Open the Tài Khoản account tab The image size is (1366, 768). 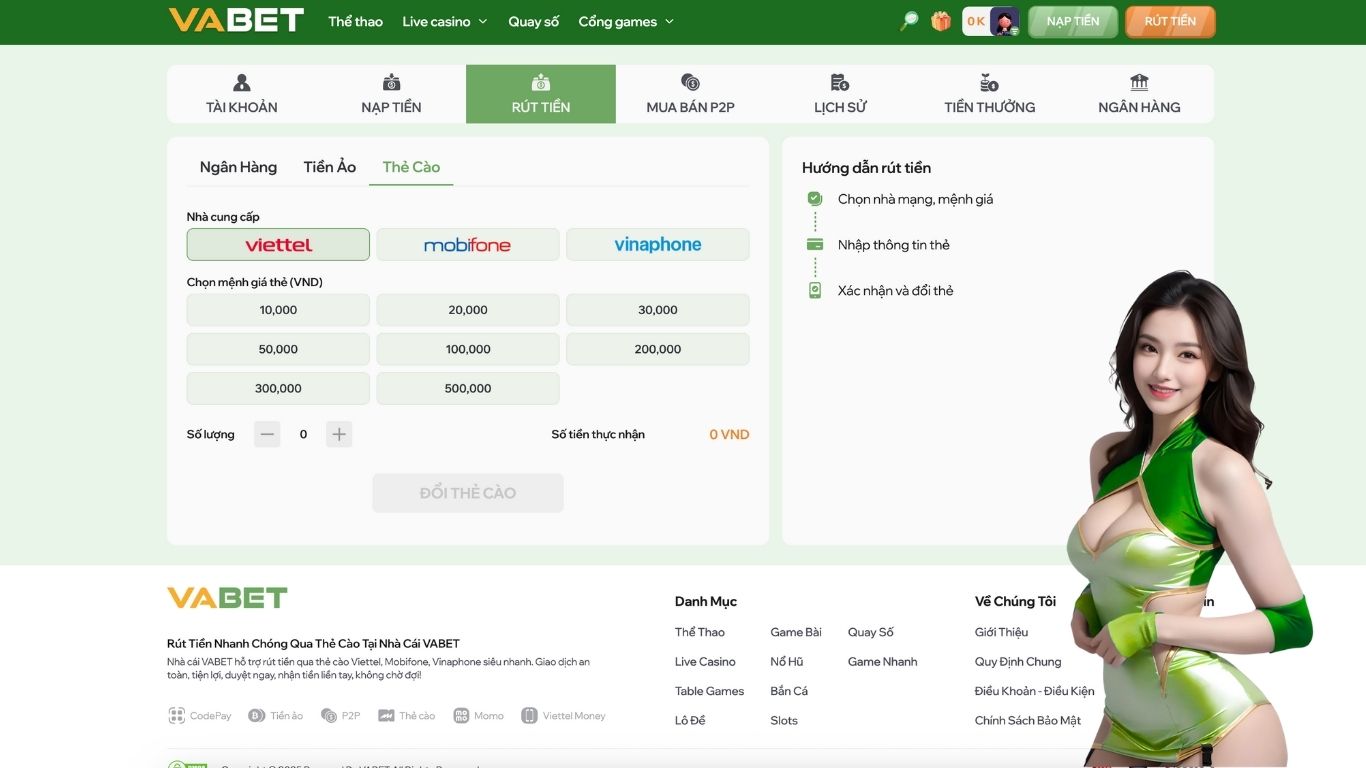tap(242, 95)
